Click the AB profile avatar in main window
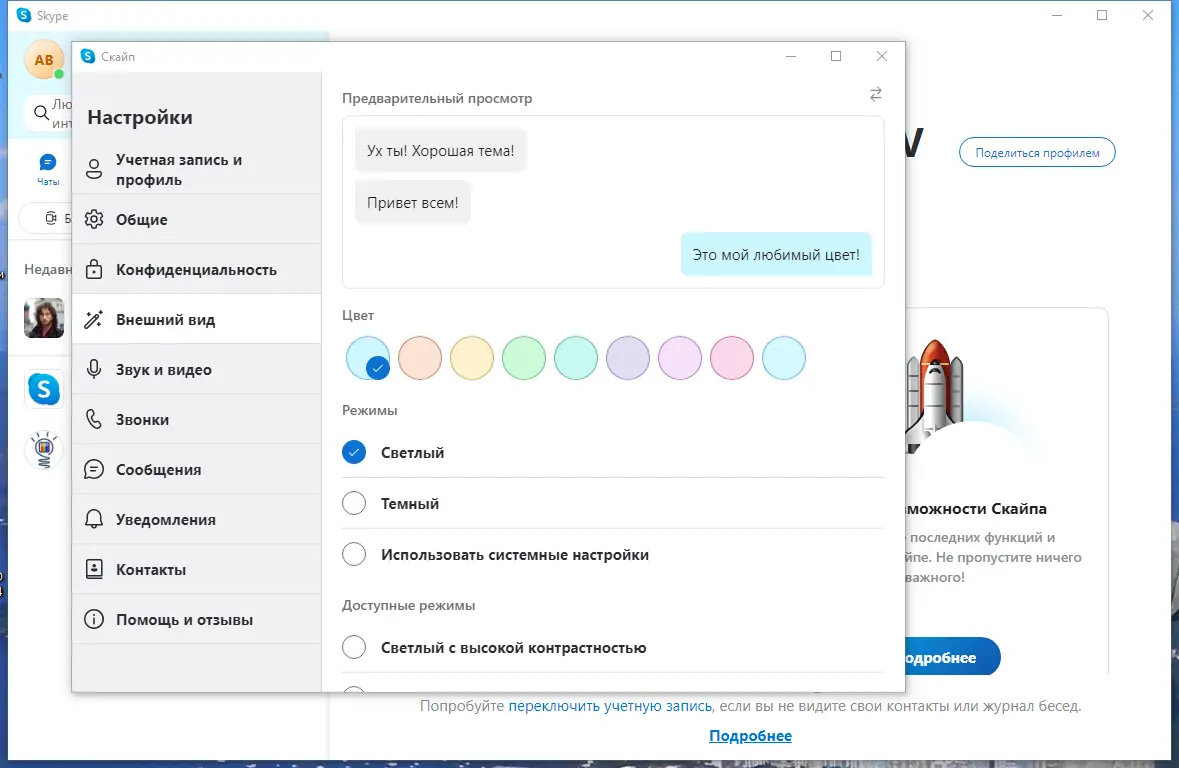Screen dimensions: 1179x768 click(x=44, y=59)
